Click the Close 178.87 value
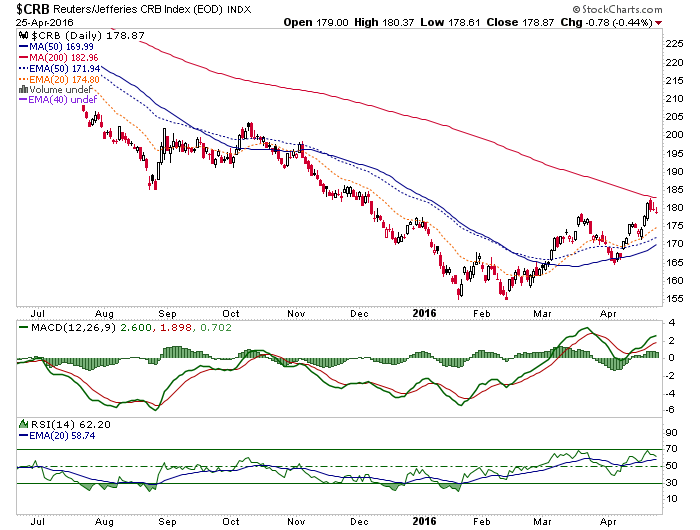The width and height of the screenshot is (700, 530). [520, 22]
